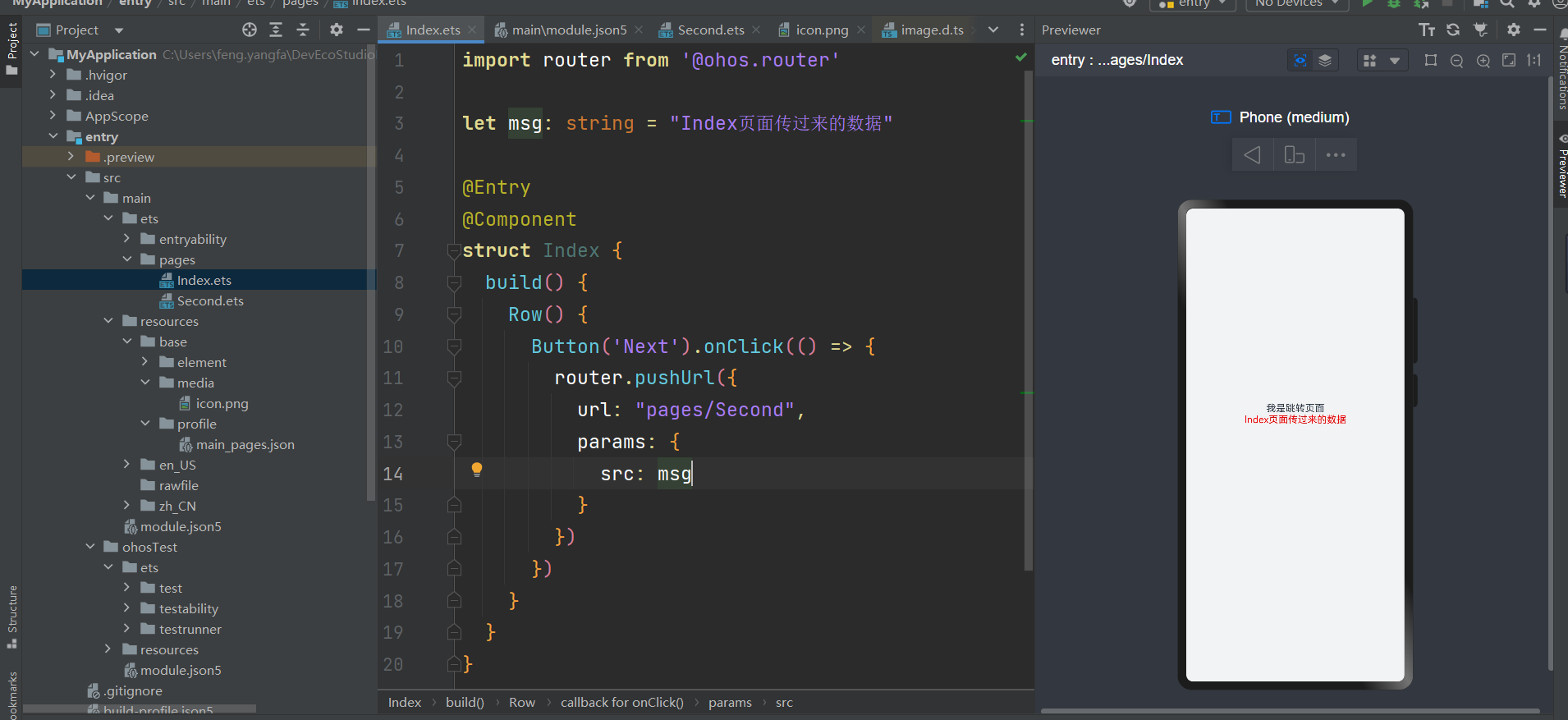Toggle fold marker at params line 13
Screen dimensions: 1568x720
454,442
